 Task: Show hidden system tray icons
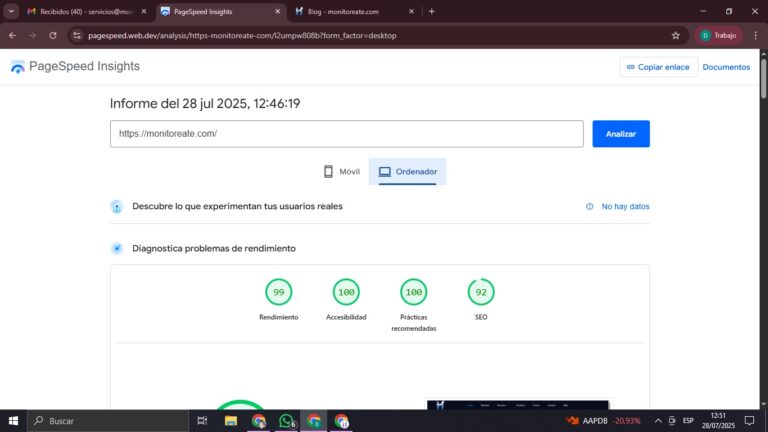[657, 421]
